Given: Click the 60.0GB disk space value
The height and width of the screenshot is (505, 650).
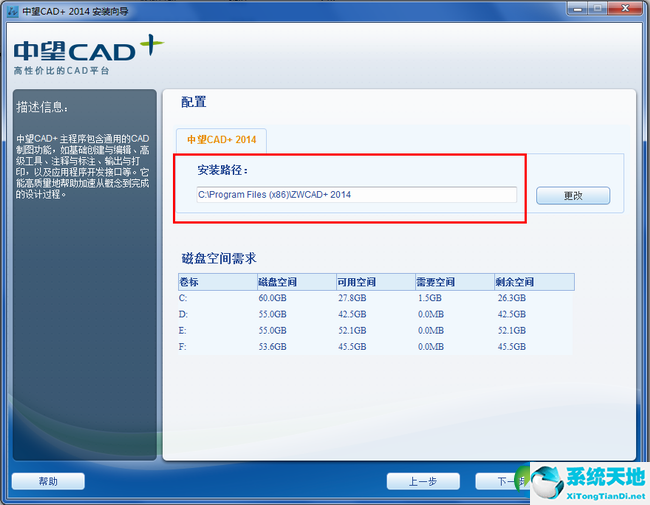Looking at the screenshot, I should coord(272,298).
